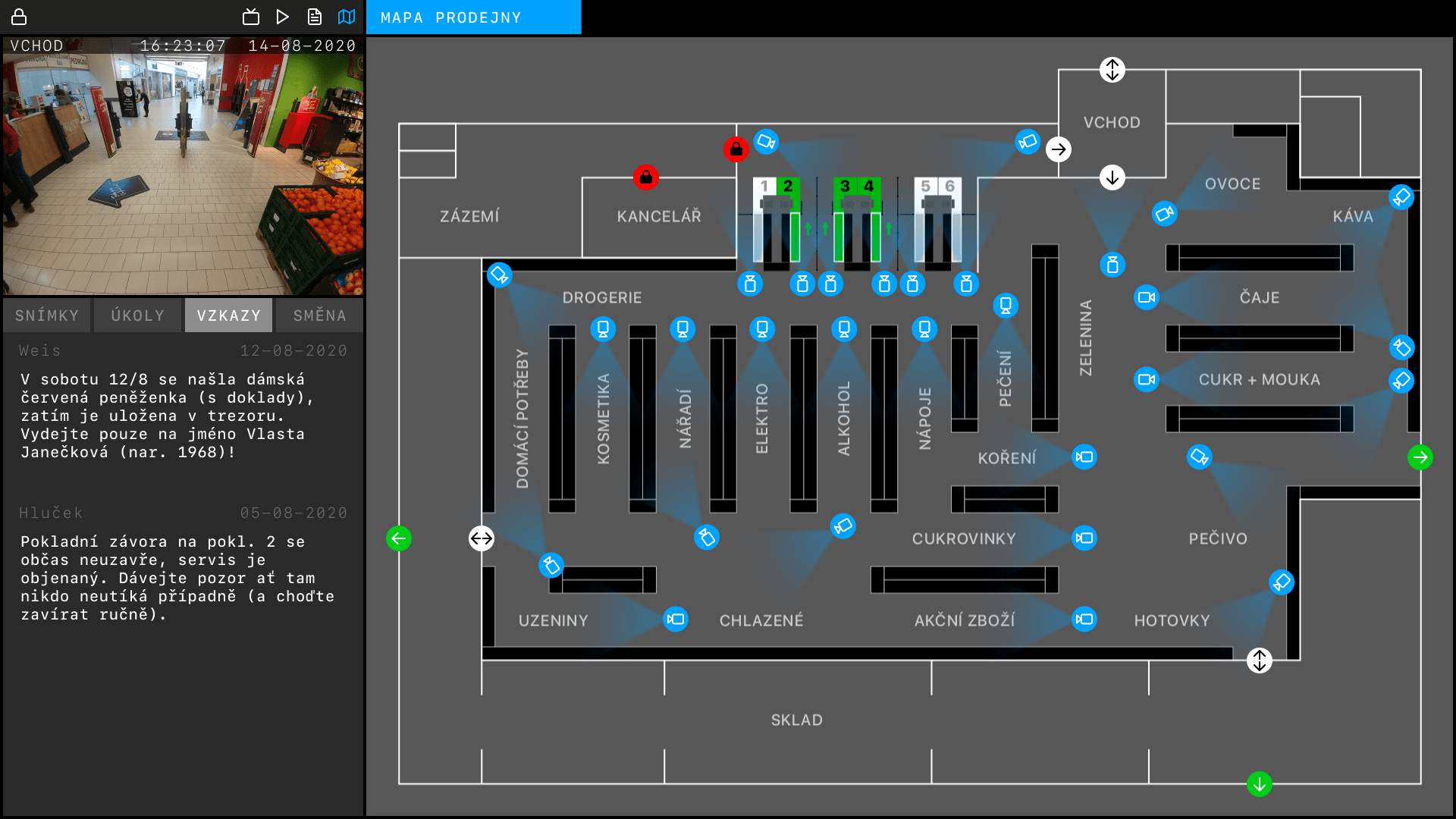Screen dimensions: 1456x819
Task: Click the camera icon next to UZENINY
Action: [675, 620]
